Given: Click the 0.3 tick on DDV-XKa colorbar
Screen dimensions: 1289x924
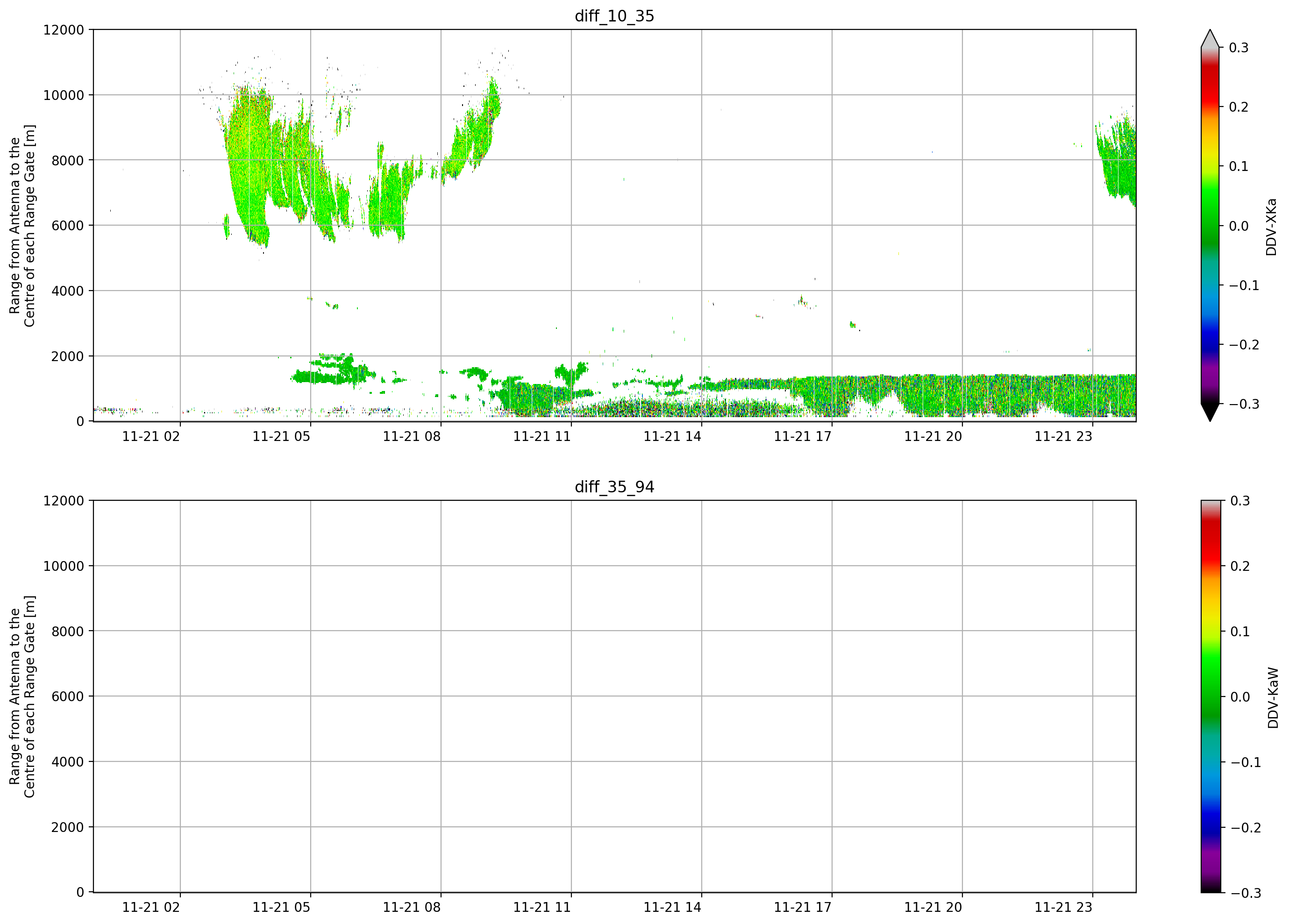Looking at the screenshot, I should click(x=1239, y=48).
